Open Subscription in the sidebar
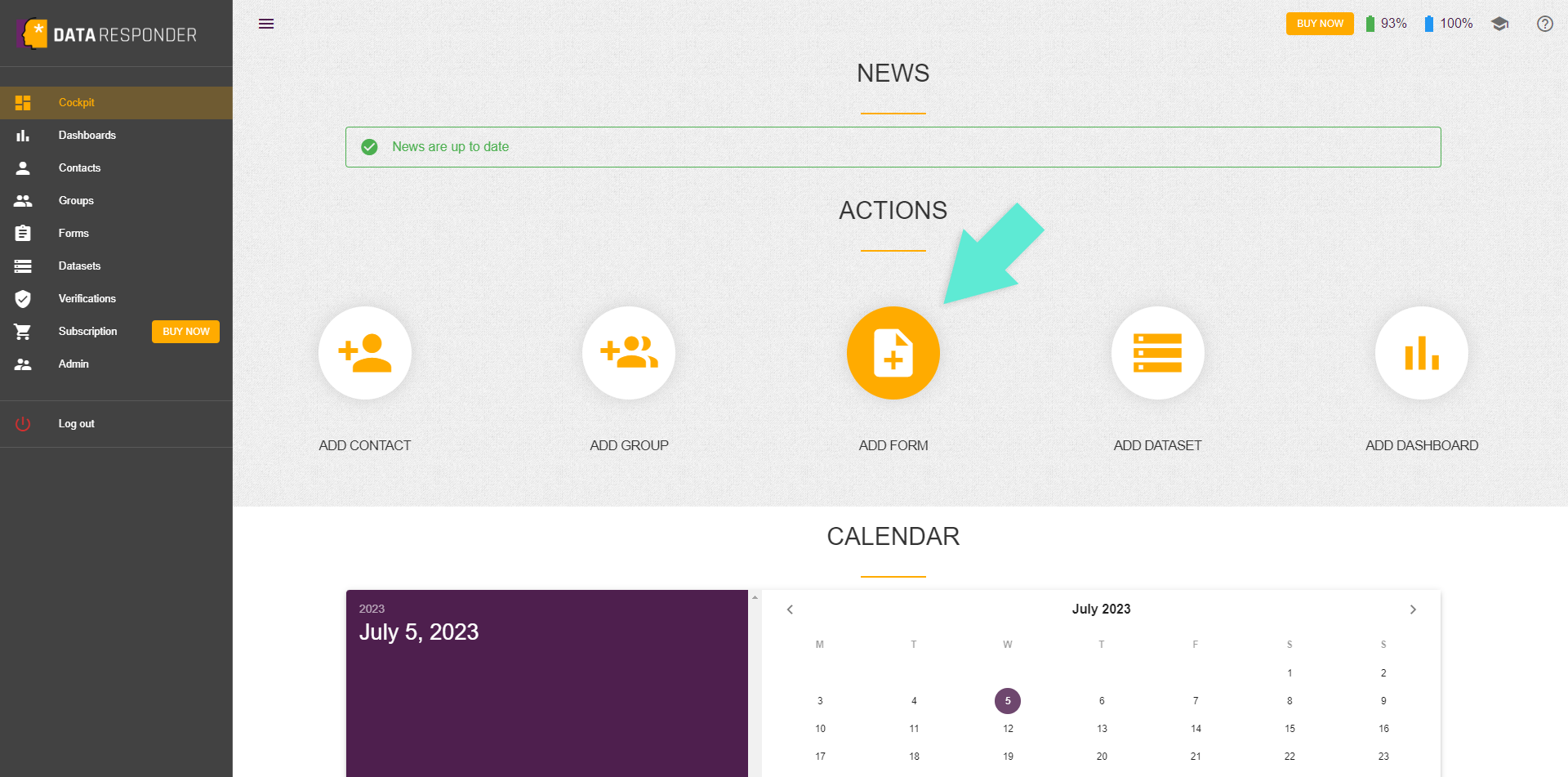1568x777 pixels. point(88,332)
